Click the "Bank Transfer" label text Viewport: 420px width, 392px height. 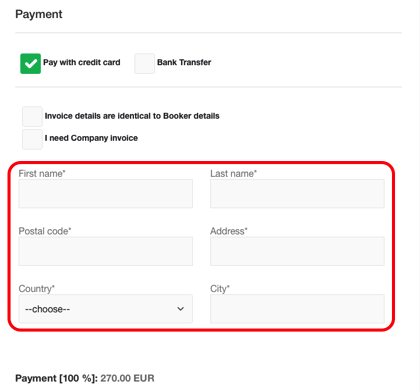point(184,62)
